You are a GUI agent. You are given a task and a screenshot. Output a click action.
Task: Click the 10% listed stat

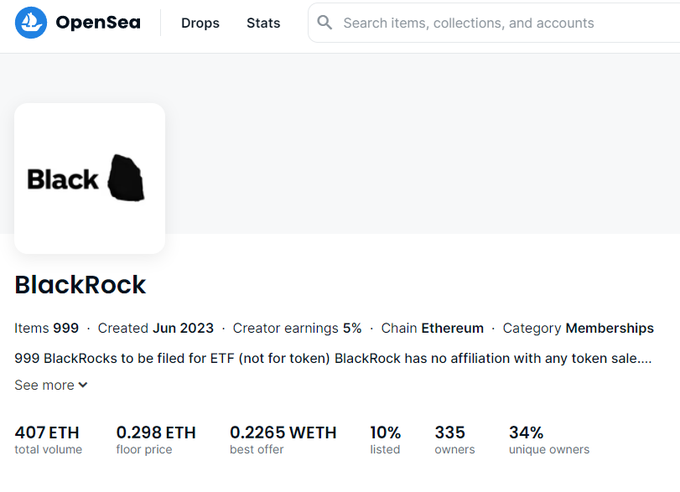tap(385, 440)
